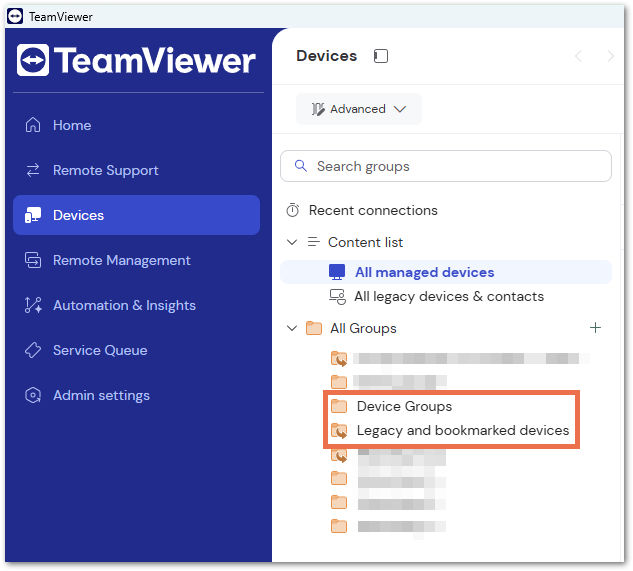Click the Device Groups folder icon

(339, 406)
